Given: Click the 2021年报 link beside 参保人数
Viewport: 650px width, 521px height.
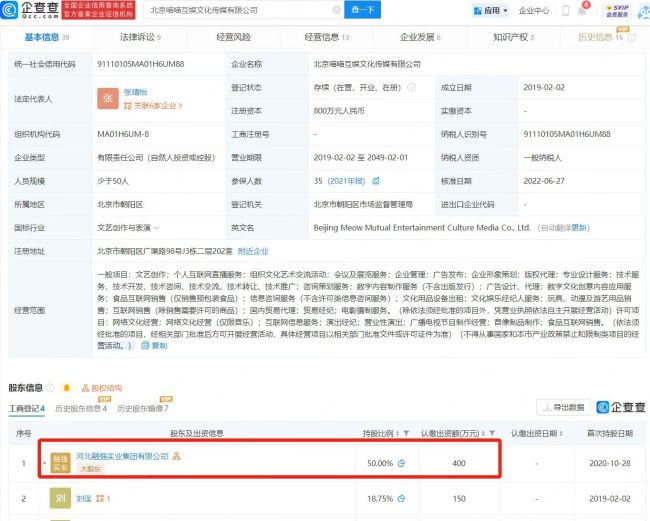Looking at the screenshot, I should tap(346, 181).
